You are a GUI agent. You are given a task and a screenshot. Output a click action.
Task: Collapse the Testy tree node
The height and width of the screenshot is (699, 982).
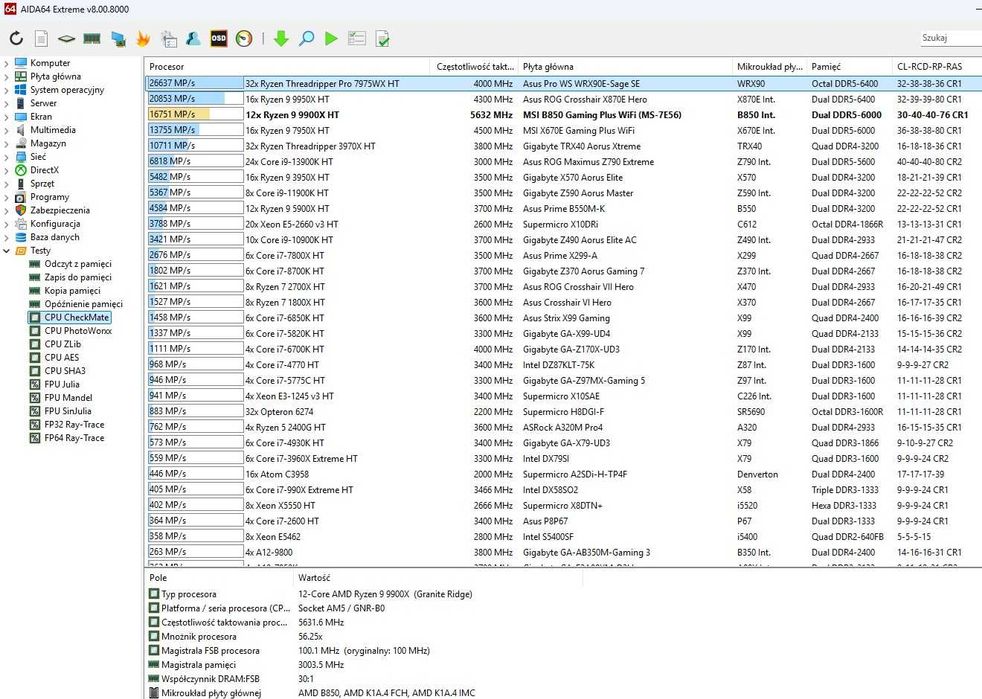[7, 251]
